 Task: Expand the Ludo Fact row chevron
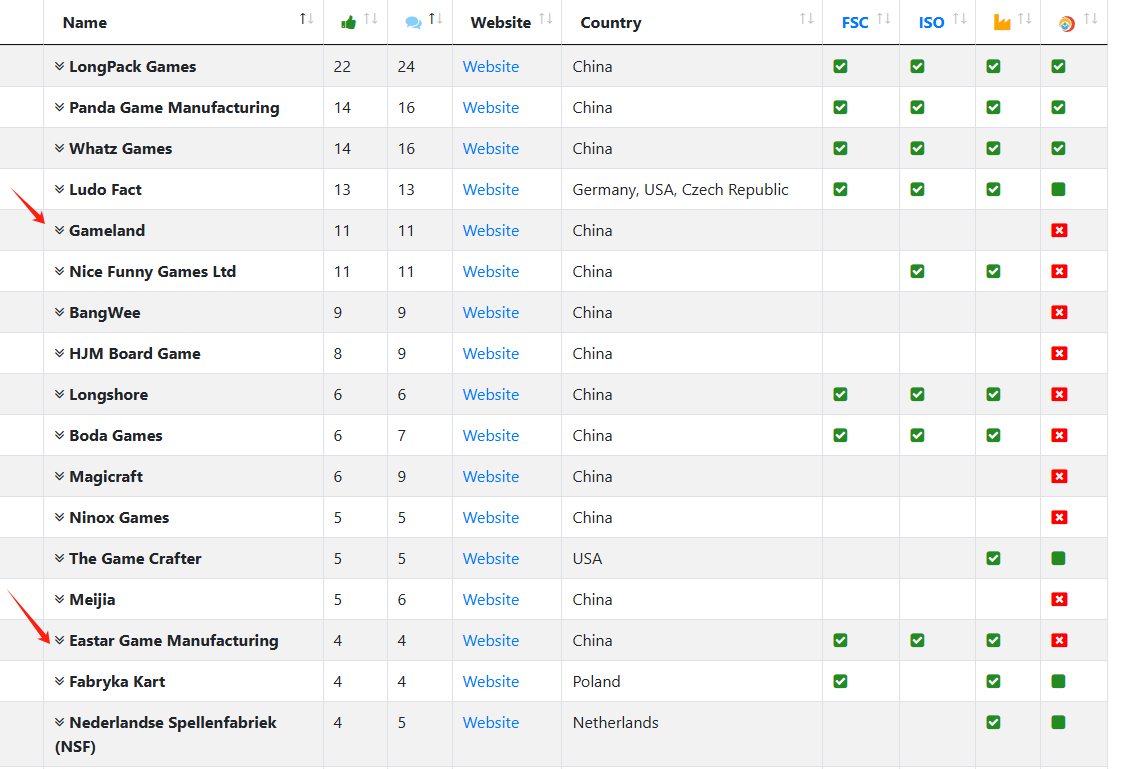pos(60,189)
